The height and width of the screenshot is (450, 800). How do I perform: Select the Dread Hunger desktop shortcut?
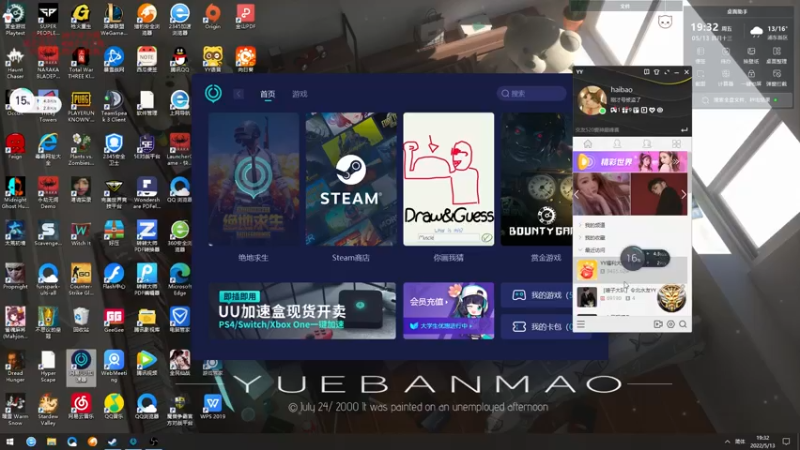tap(15, 366)
